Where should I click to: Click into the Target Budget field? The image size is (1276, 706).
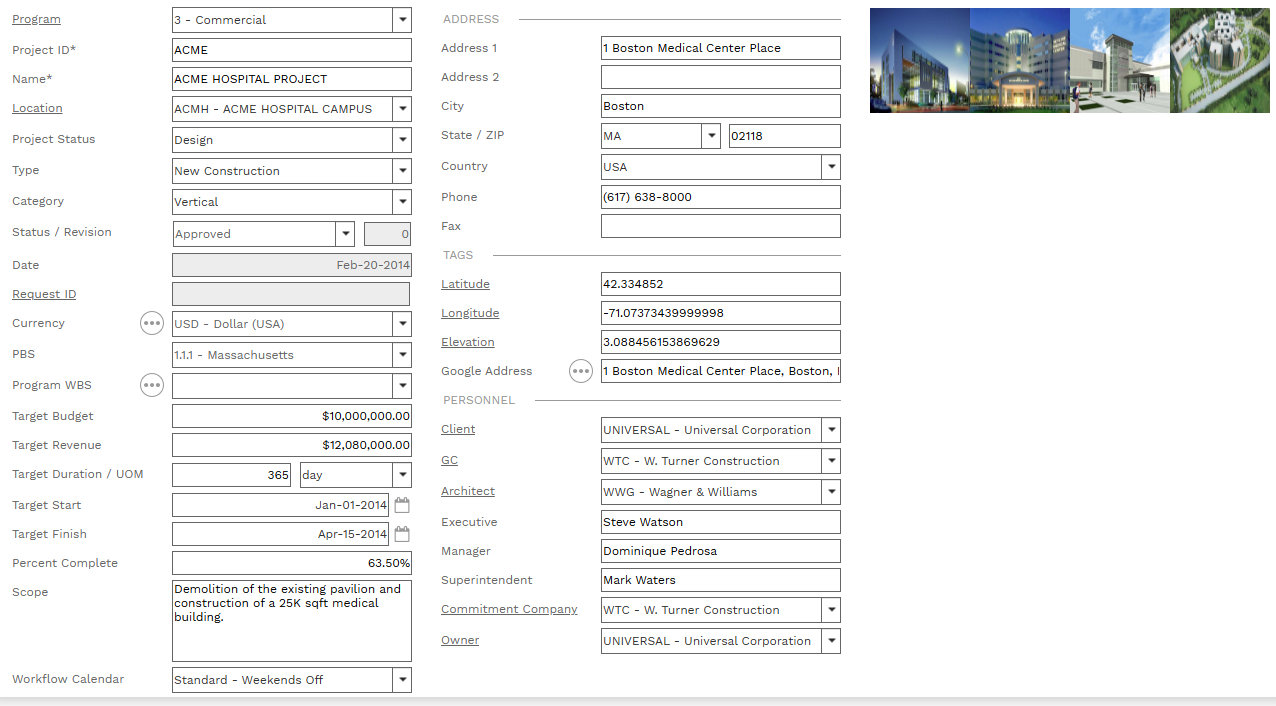pos(291,416)
